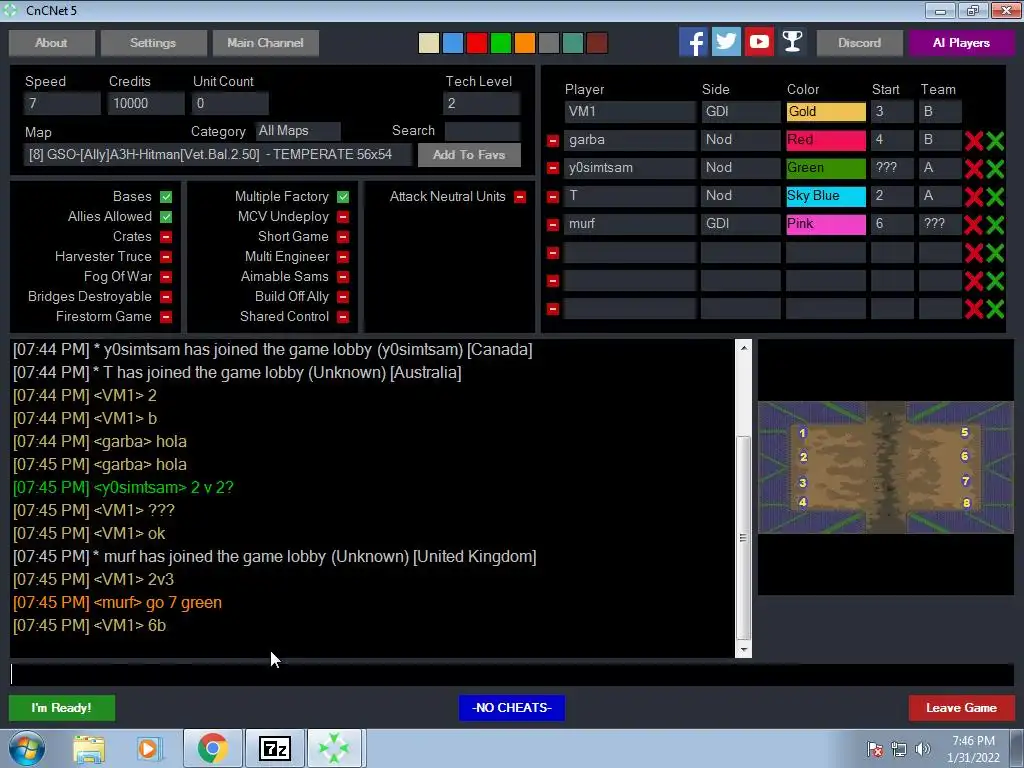The width and height of the screenshot is (1024, 768).
Task: Go to Main Channel
Action: (x=265, y=42)
